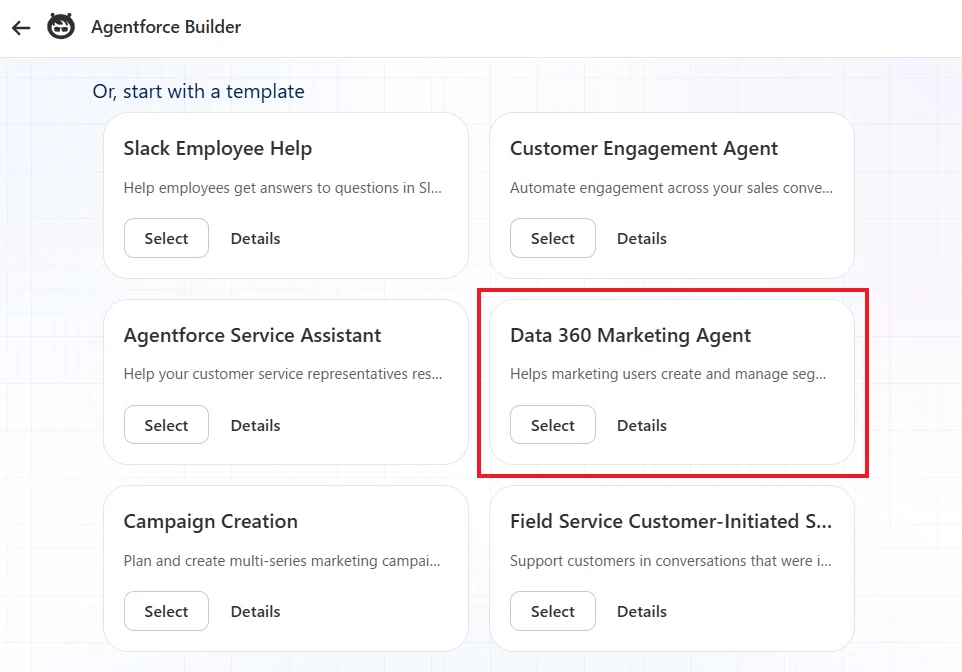Click the Agentforce astro logo icon
962x672 pixels.
(61, 26)
